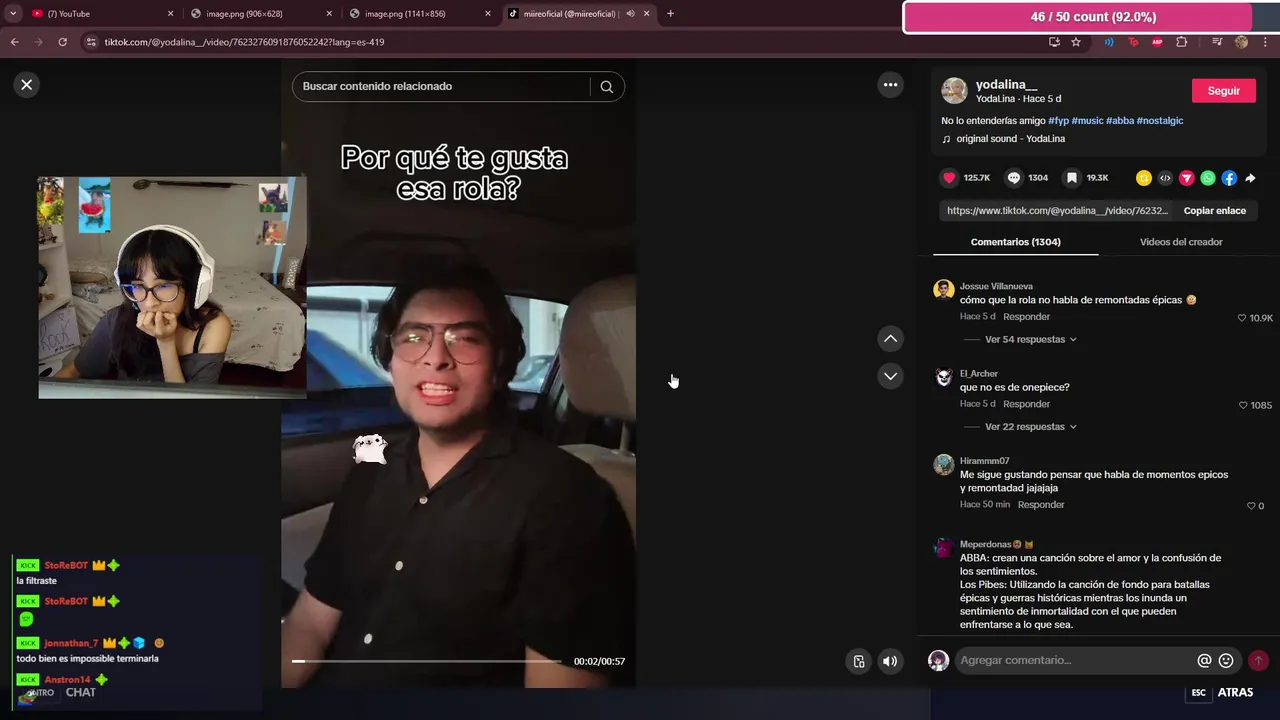Reply to Jossue Villanueva's comment
Image resolution: width=1280 pixels, height=720 pixels.
(1026, 317)
